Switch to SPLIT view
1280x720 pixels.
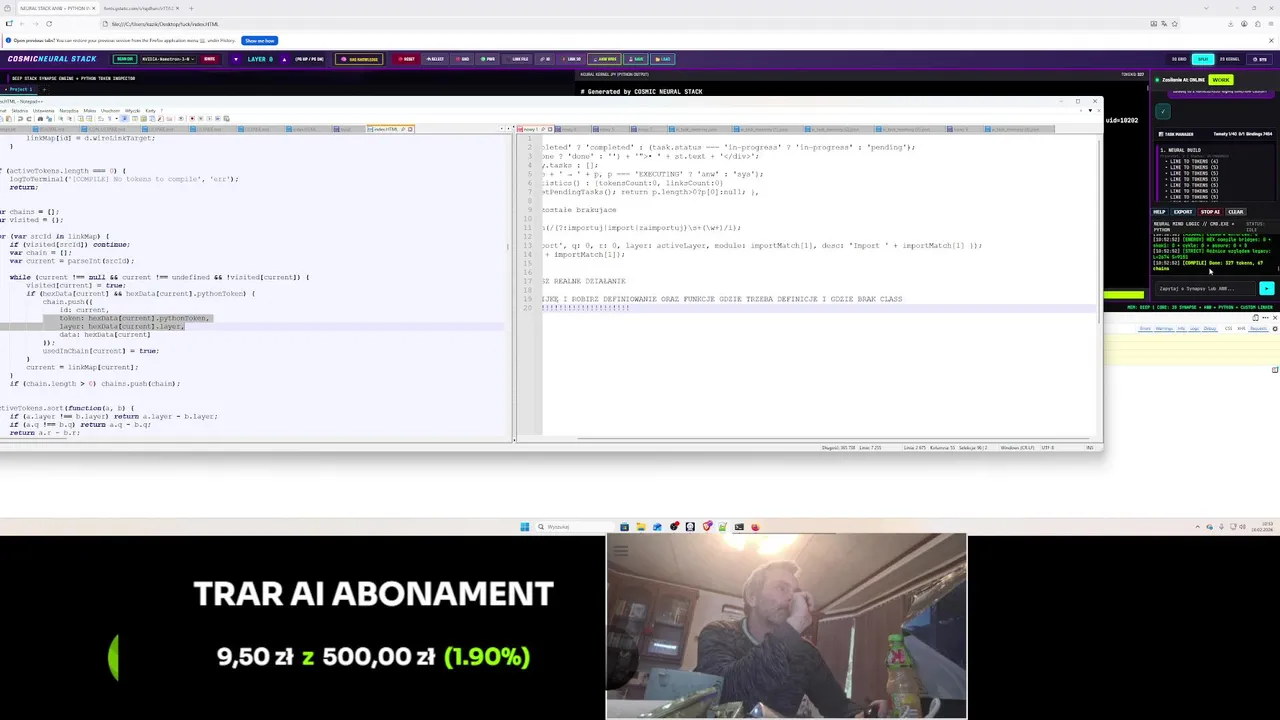point(1203,59)
